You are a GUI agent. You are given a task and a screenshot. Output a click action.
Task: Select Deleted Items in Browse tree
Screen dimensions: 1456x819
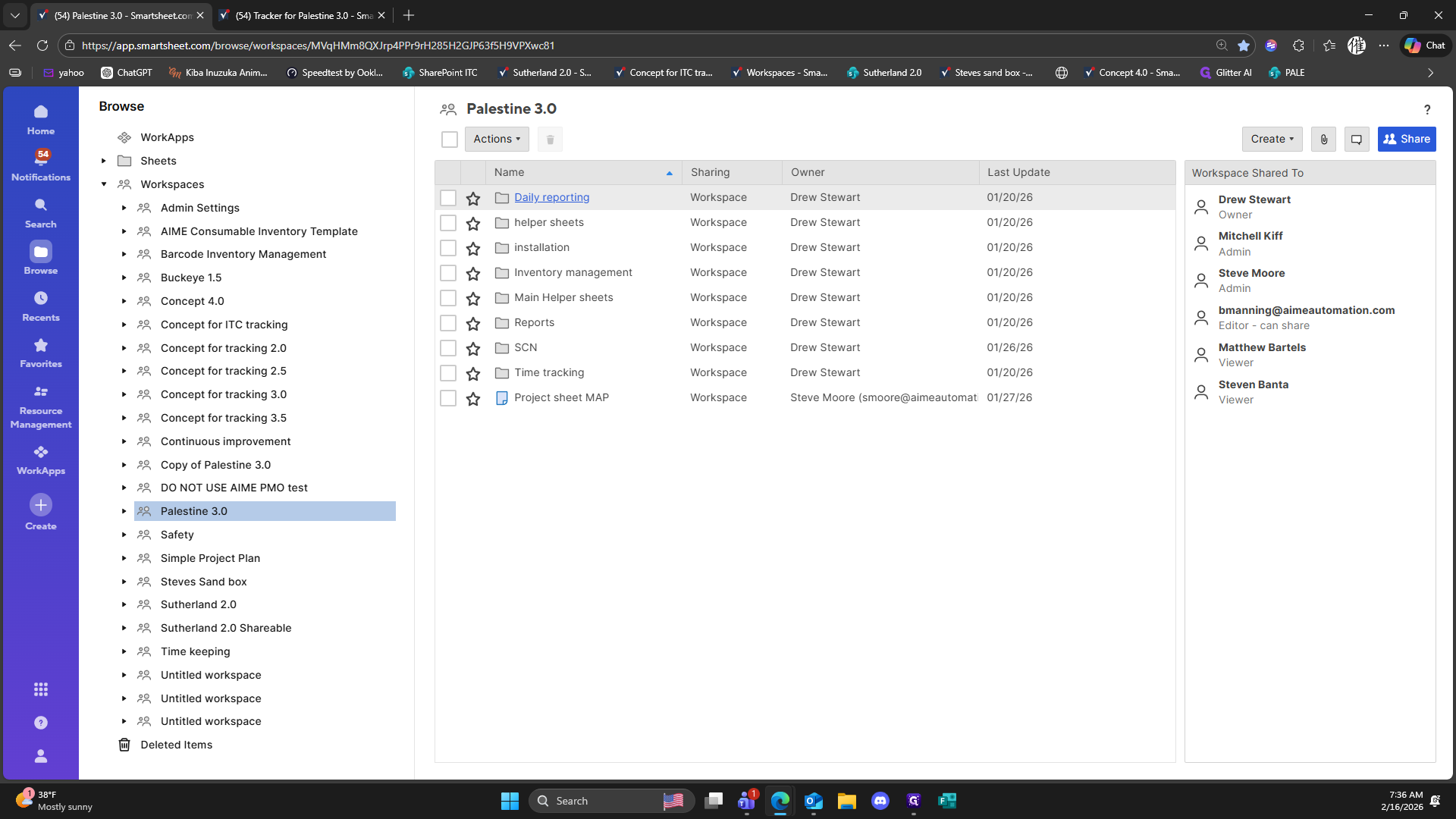pyautogui.click(x=176, y=745)
